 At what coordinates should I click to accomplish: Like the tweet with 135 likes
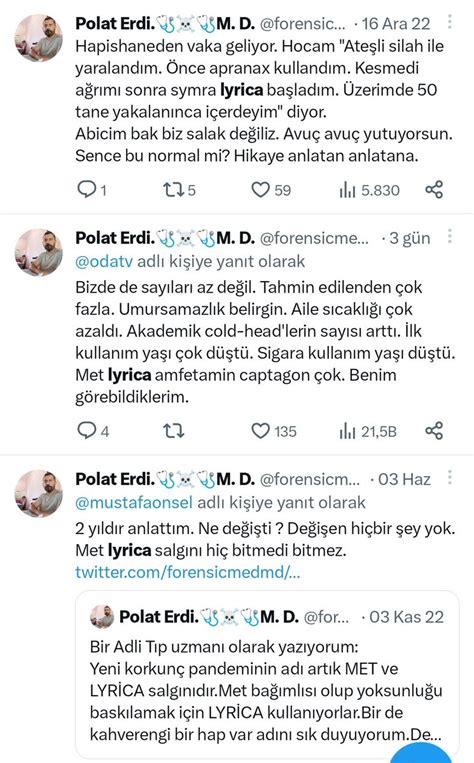(x=273, y=431)
